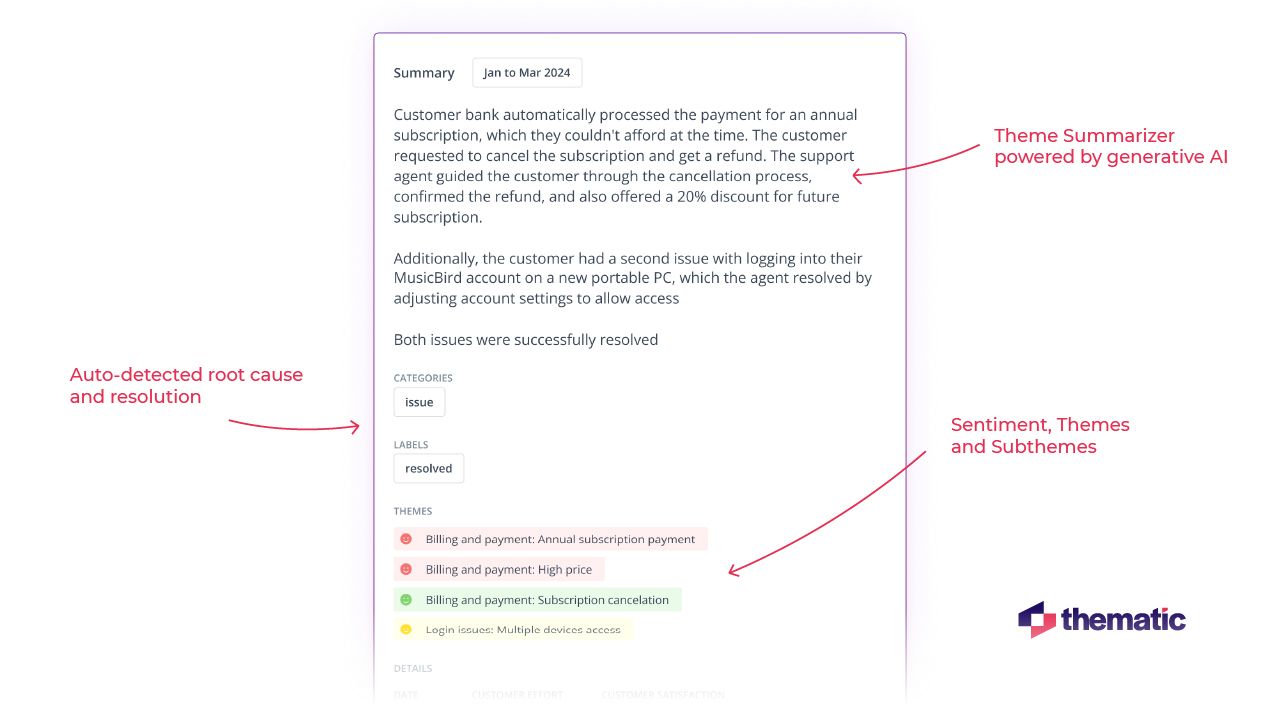1281x721 pixels.
Task: Collapse the THEMES section
Action: point(412,510)
